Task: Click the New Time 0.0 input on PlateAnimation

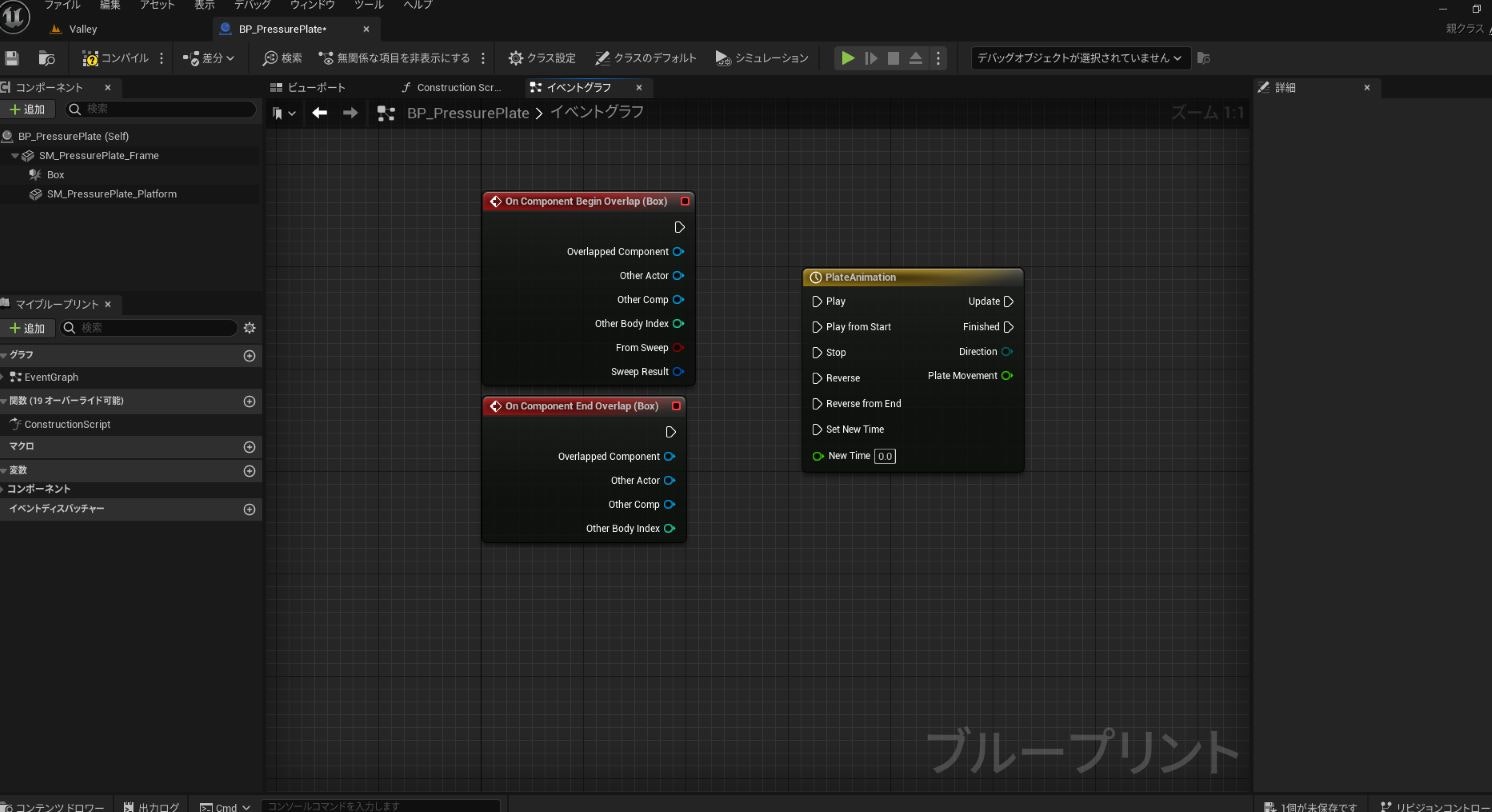Action: (x=884, y=455)
